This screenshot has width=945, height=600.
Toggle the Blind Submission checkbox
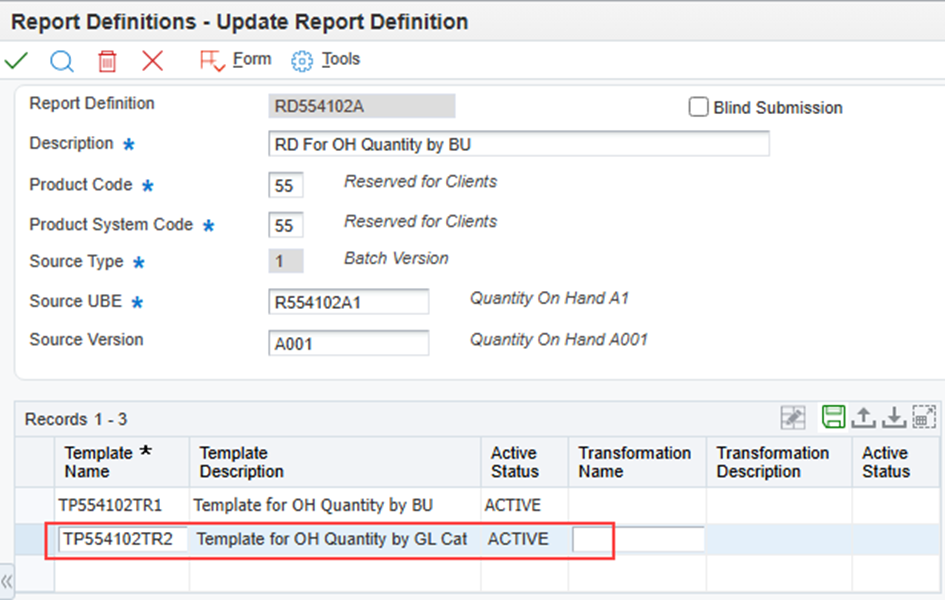click(699, 107)
